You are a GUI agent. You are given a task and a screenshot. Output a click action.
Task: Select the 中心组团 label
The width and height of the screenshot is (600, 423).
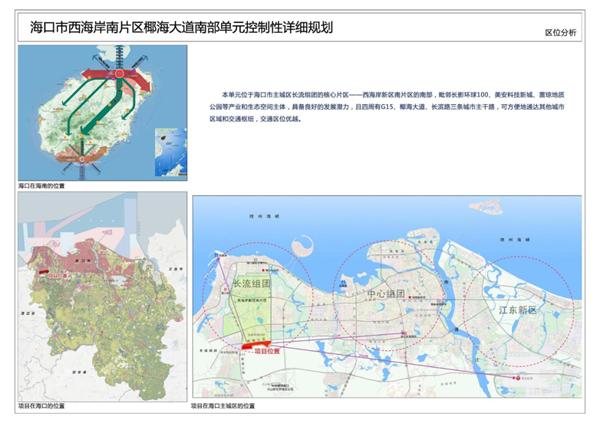[385, 295]
